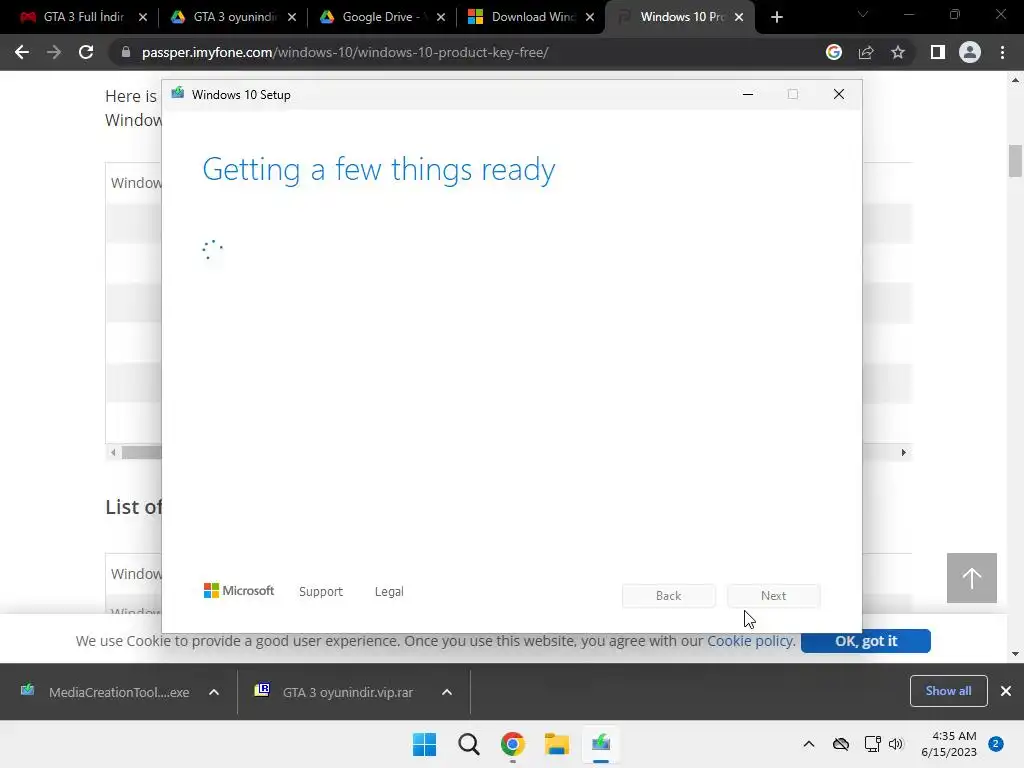Open Chrome three-dot menu

pos(1002,52)
